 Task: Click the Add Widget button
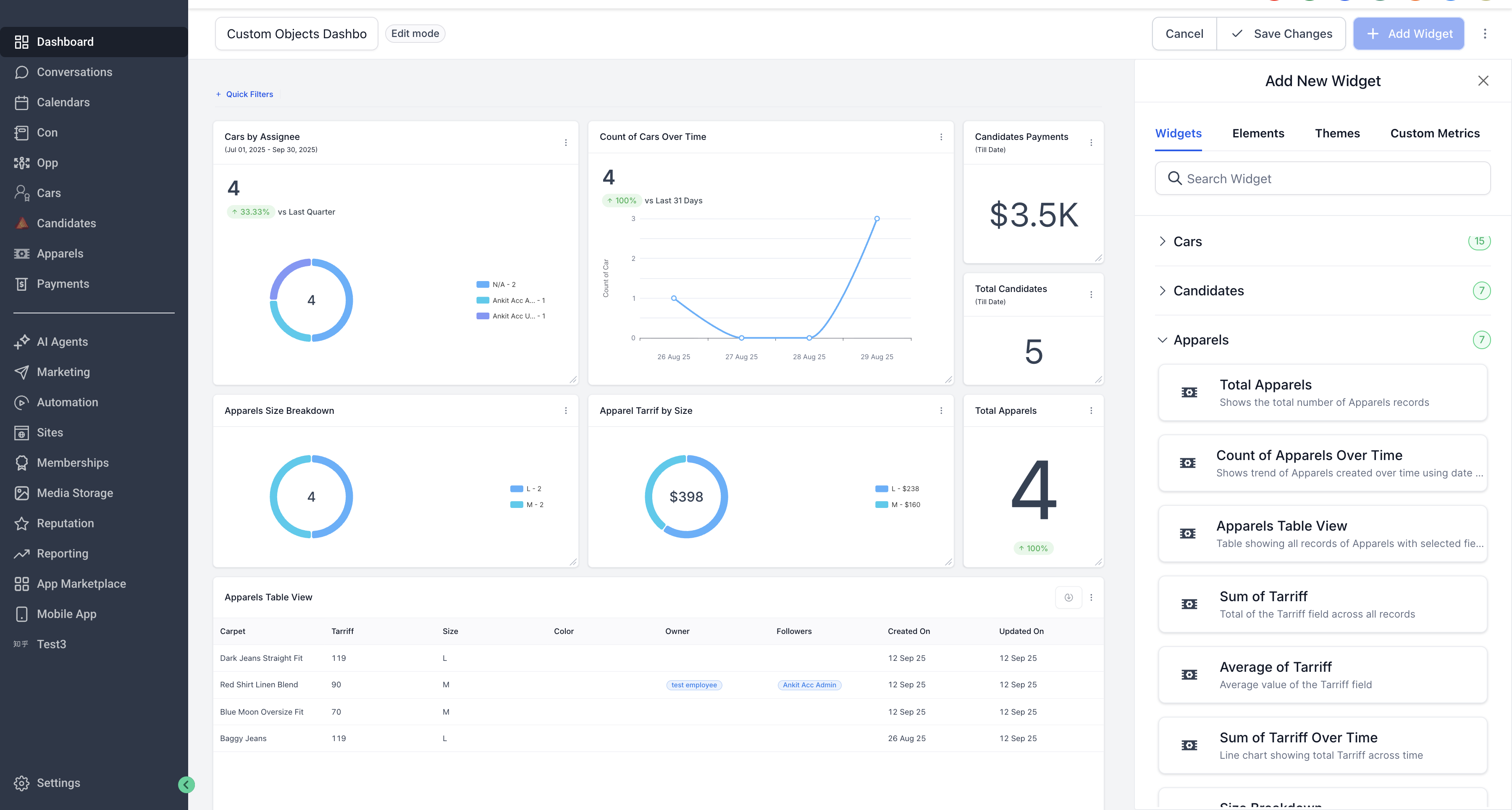click(x=1409, y=34)
